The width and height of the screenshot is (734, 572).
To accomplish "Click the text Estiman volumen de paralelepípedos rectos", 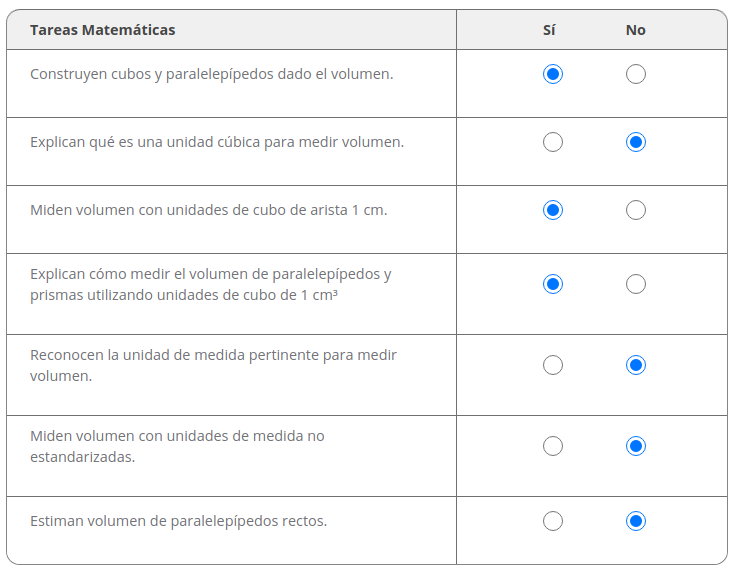I will 178,521.
